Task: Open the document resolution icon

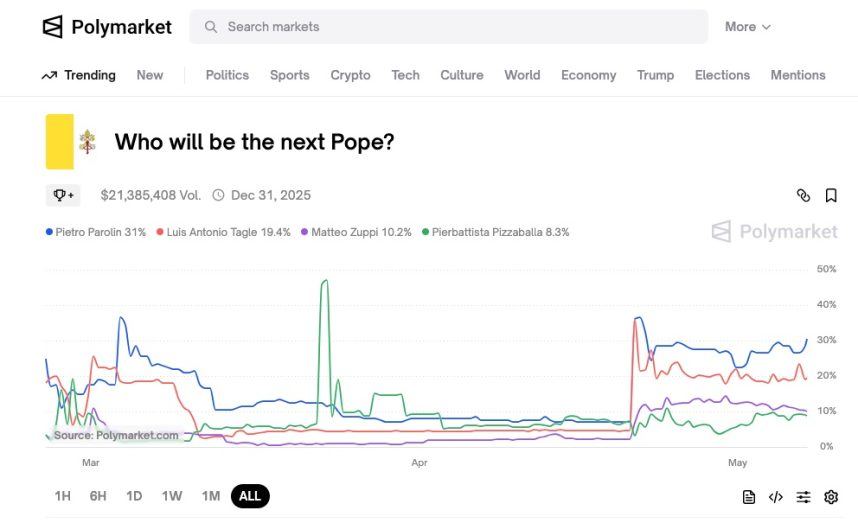Action: 749,497
